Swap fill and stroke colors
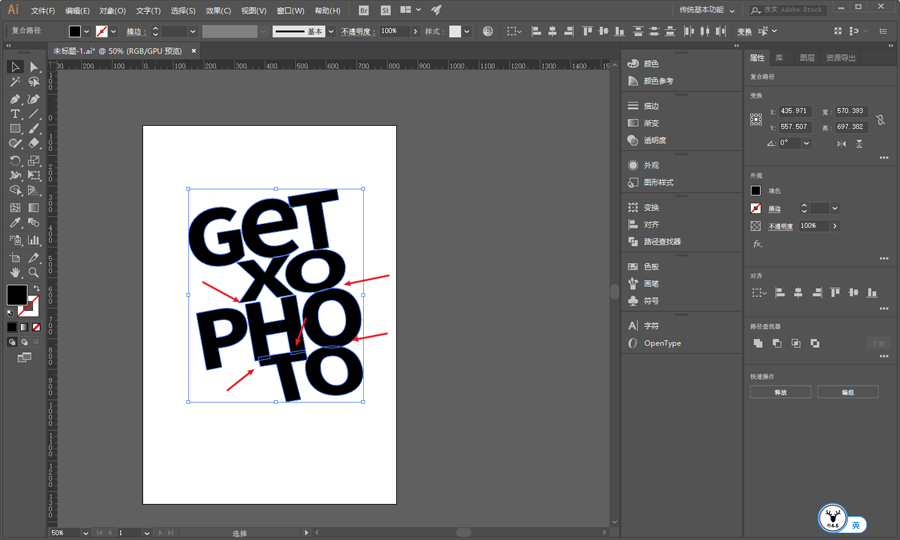The width and height of the screenshot is (900, 540). 35,288
